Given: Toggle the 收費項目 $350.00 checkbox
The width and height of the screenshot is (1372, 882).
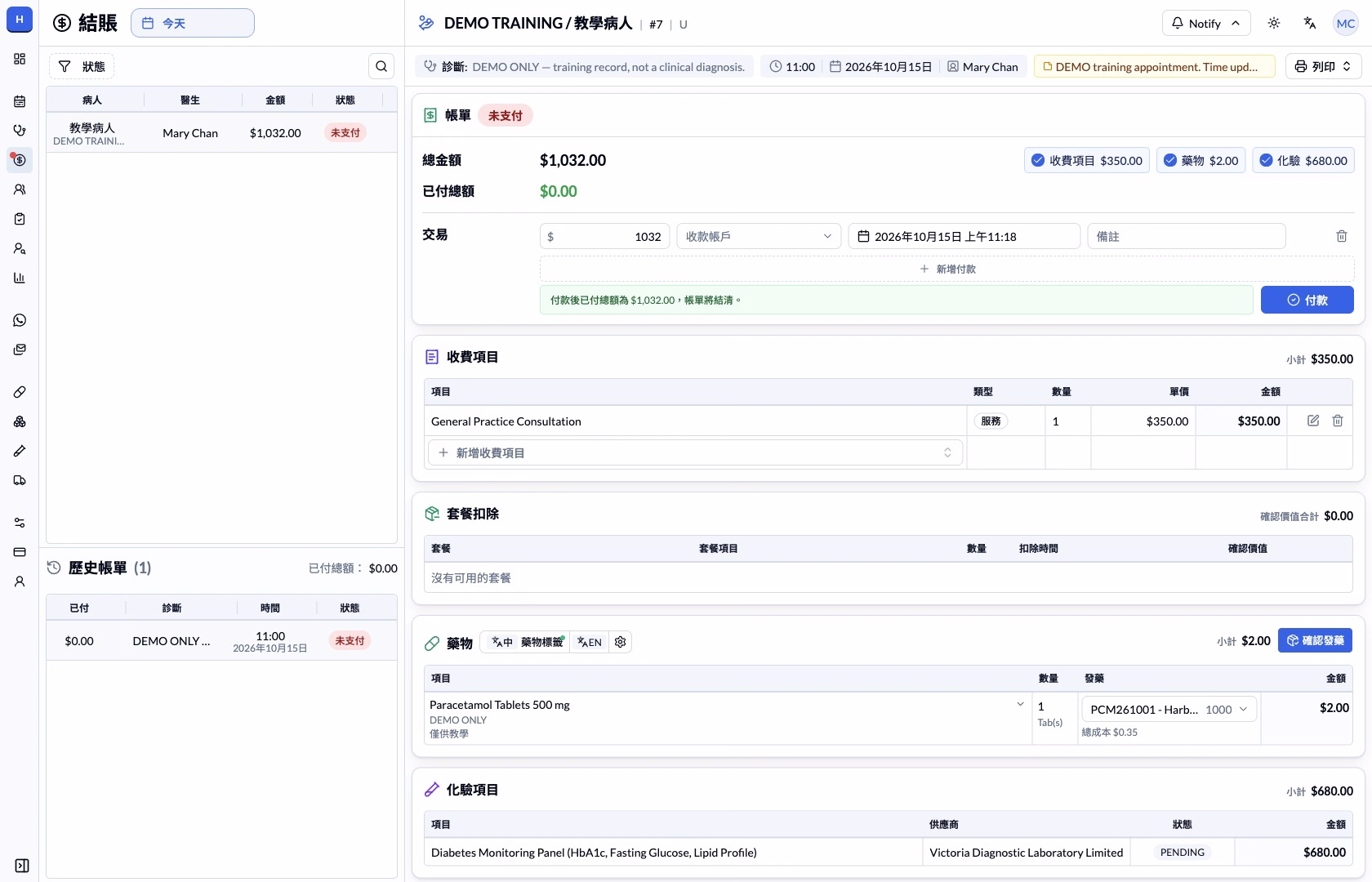Looking at the screenshot, I should [1087, 160].
